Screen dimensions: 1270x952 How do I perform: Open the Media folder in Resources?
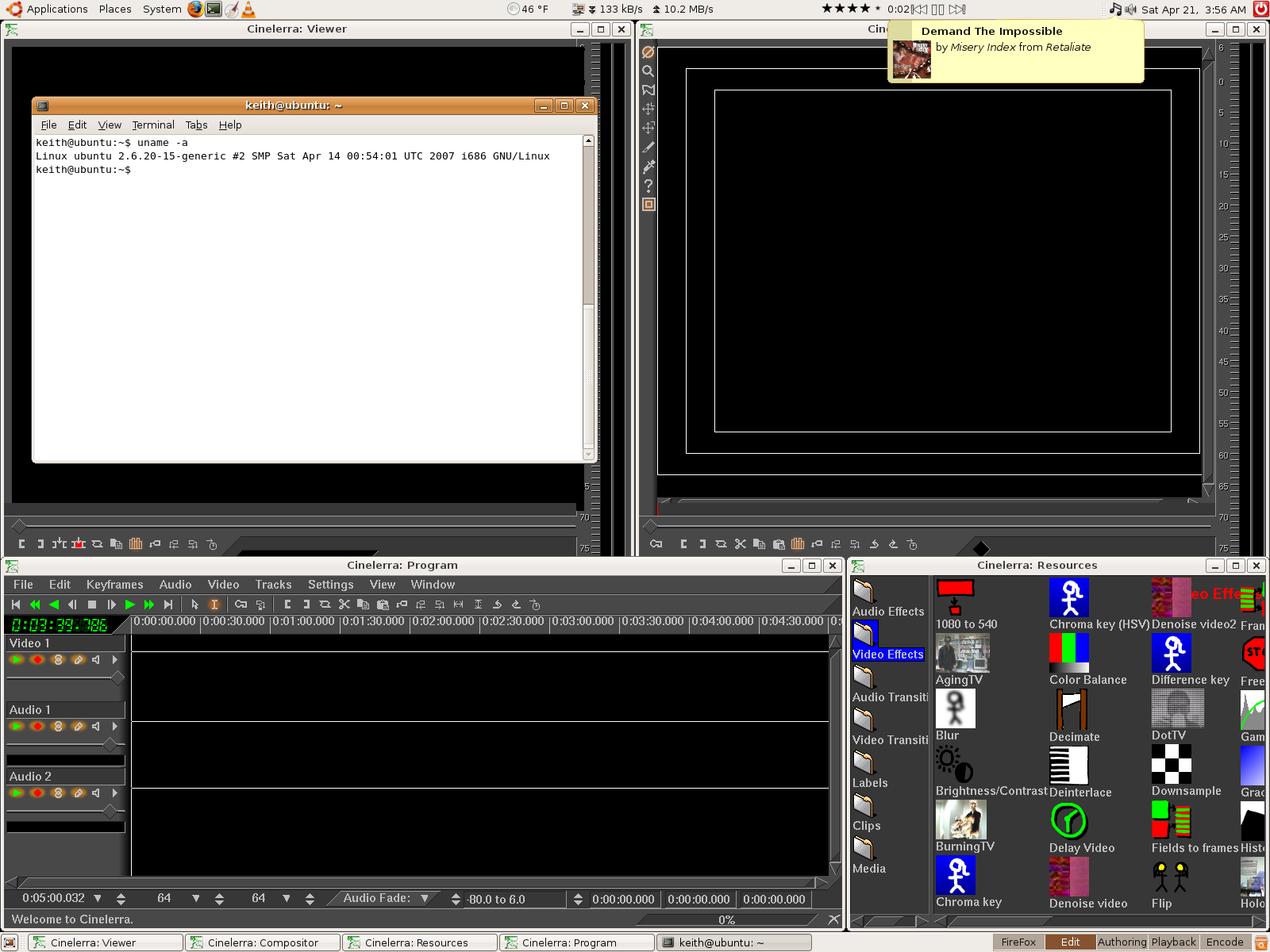point(868,855)
